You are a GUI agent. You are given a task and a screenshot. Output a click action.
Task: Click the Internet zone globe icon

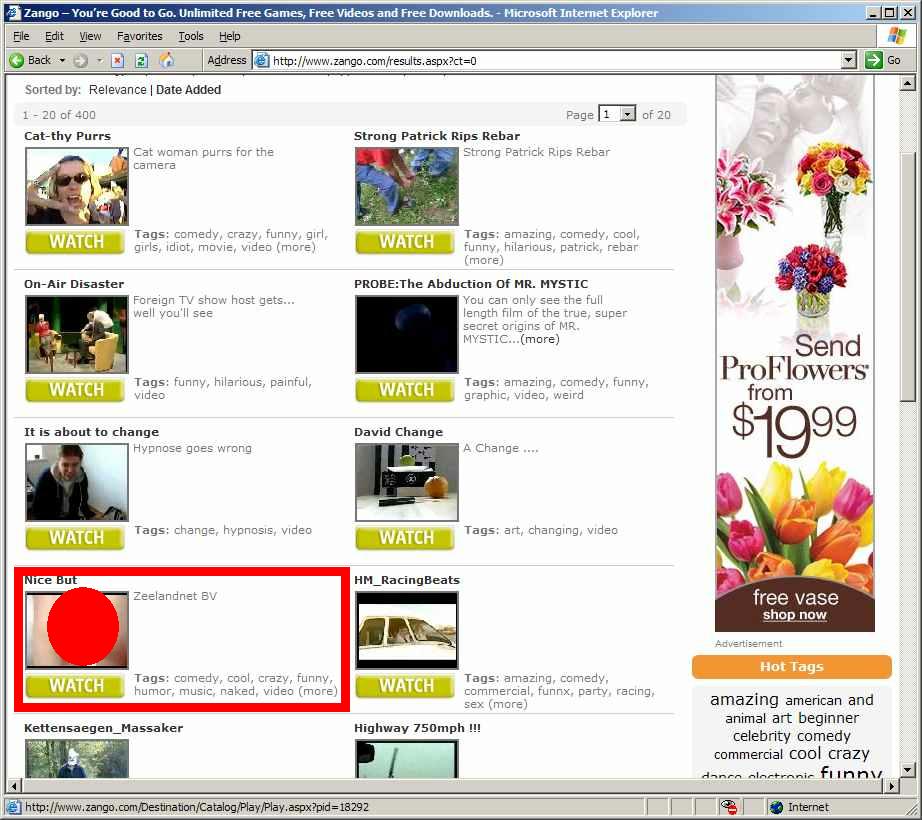coord(776,807)
